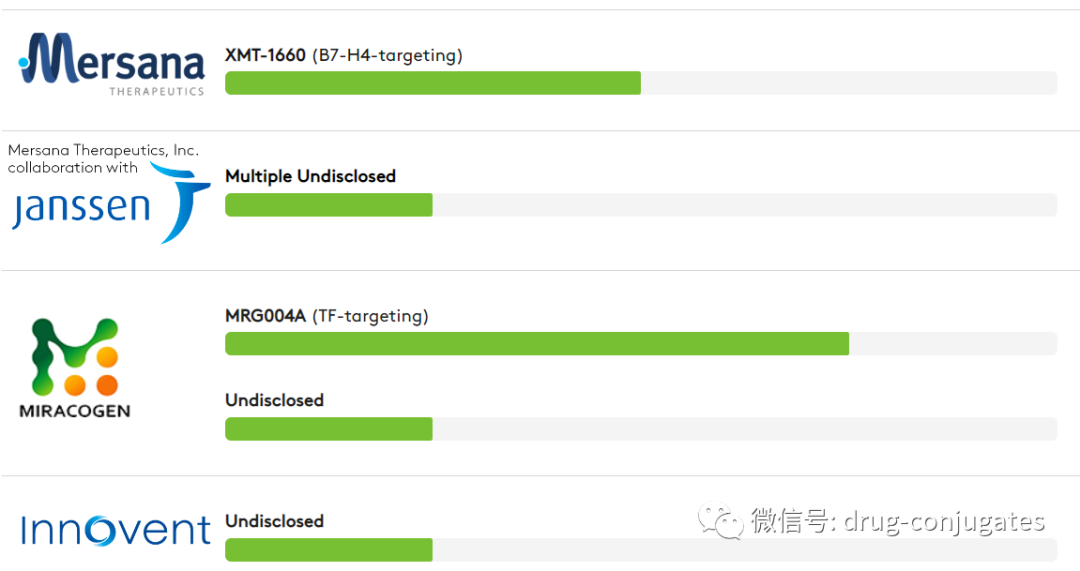Select the XMT-1660 progress bar

pyautogui.click(x=641, y=83)
